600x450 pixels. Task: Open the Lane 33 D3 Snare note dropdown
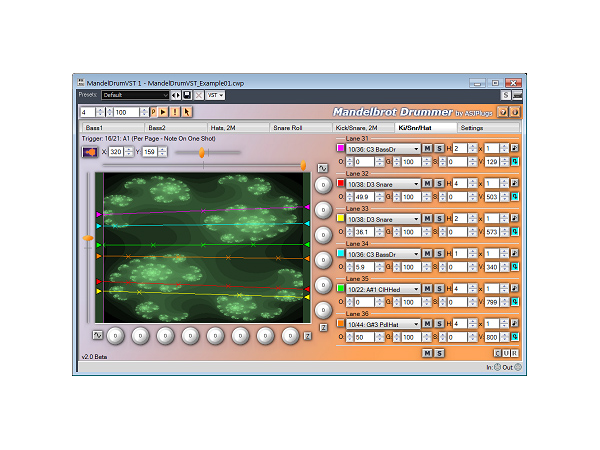(383, 219)
